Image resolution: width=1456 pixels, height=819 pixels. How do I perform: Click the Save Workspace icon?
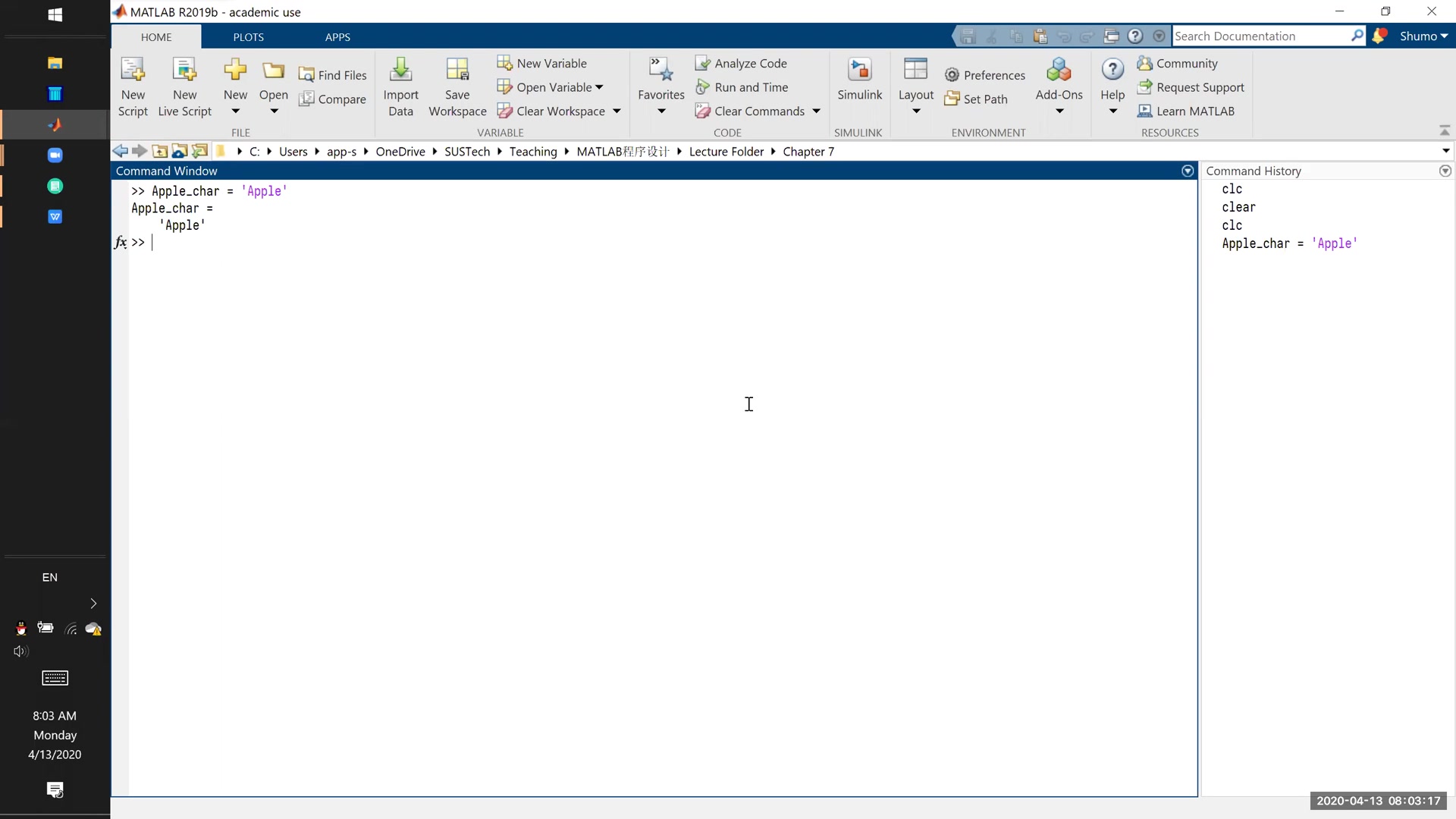(x=457, y=71)
